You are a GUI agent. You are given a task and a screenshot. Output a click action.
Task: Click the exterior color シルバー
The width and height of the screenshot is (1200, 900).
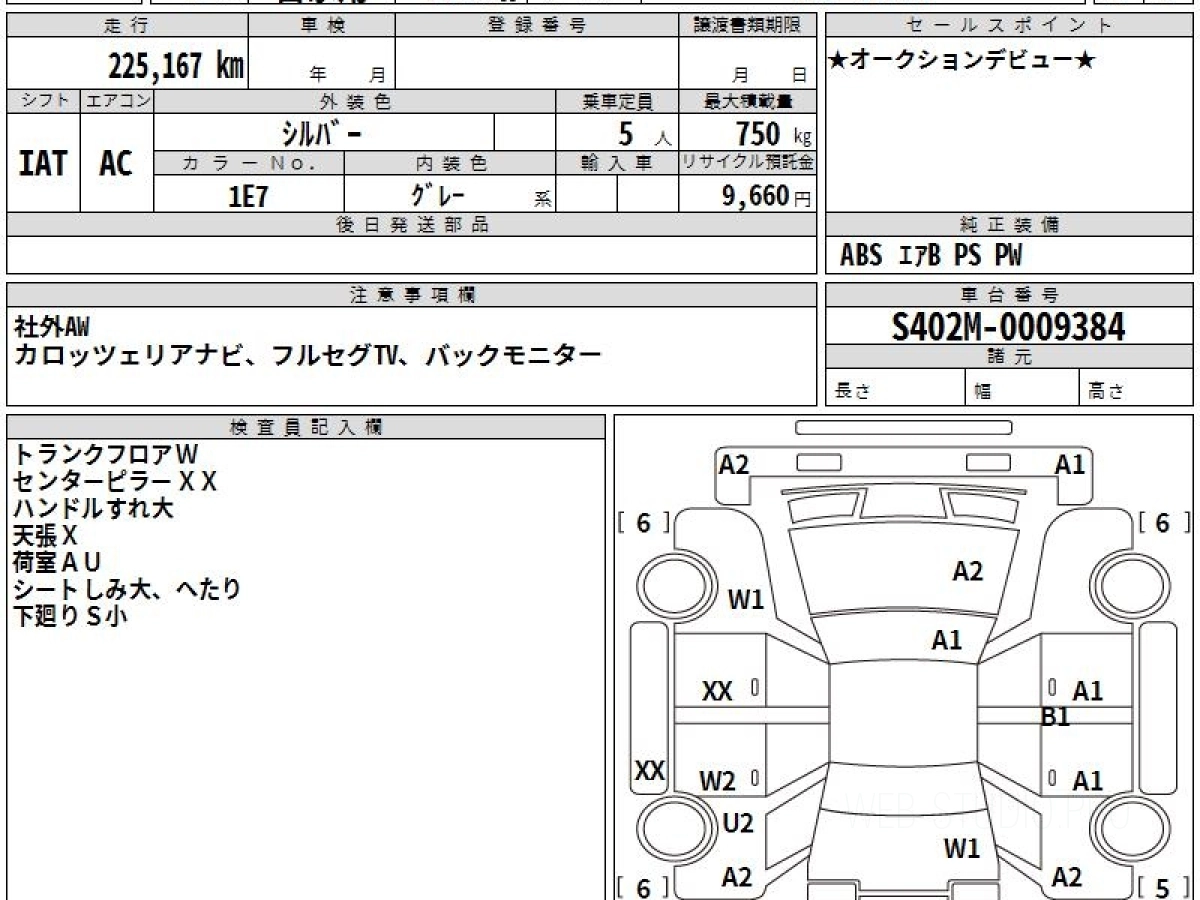(x=321, y=132)
